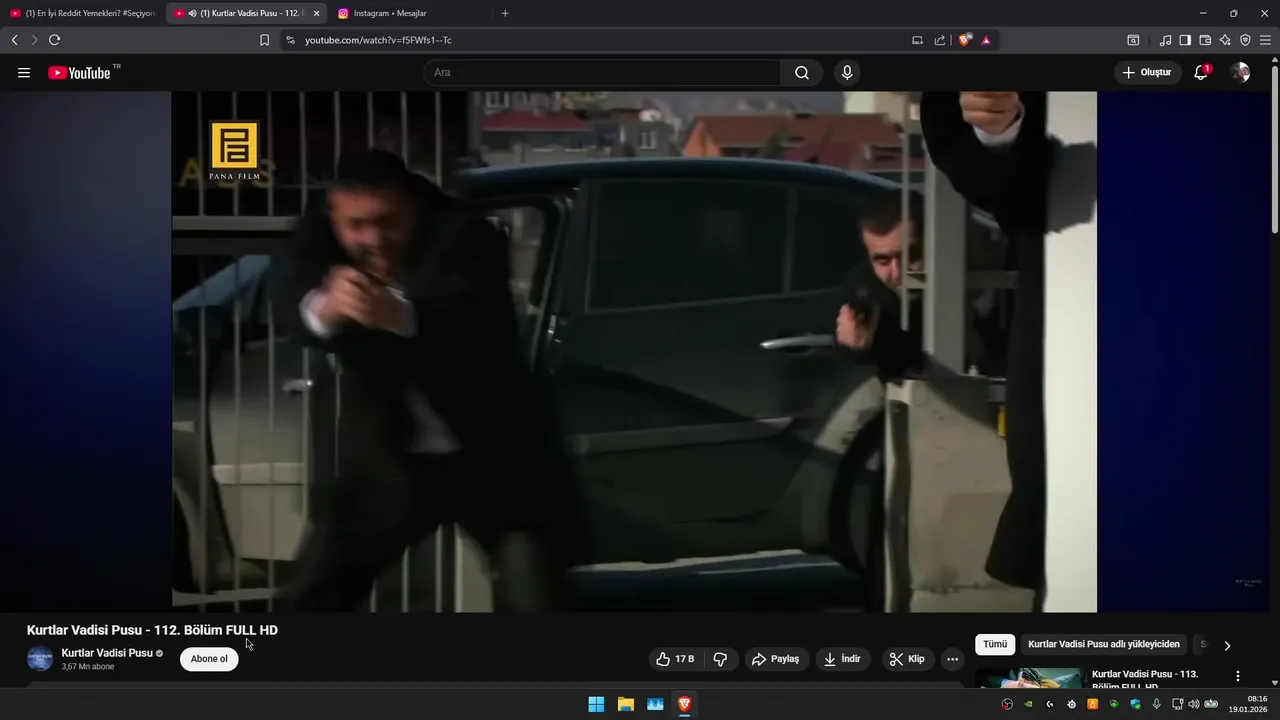Start voice search with the microphone icon

[847, 73]
